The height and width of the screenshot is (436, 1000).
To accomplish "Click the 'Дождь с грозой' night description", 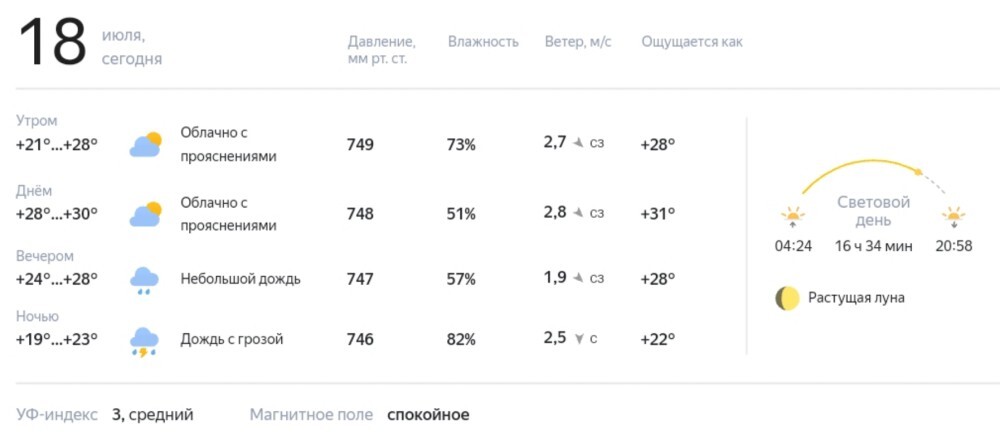I will 232,339.
